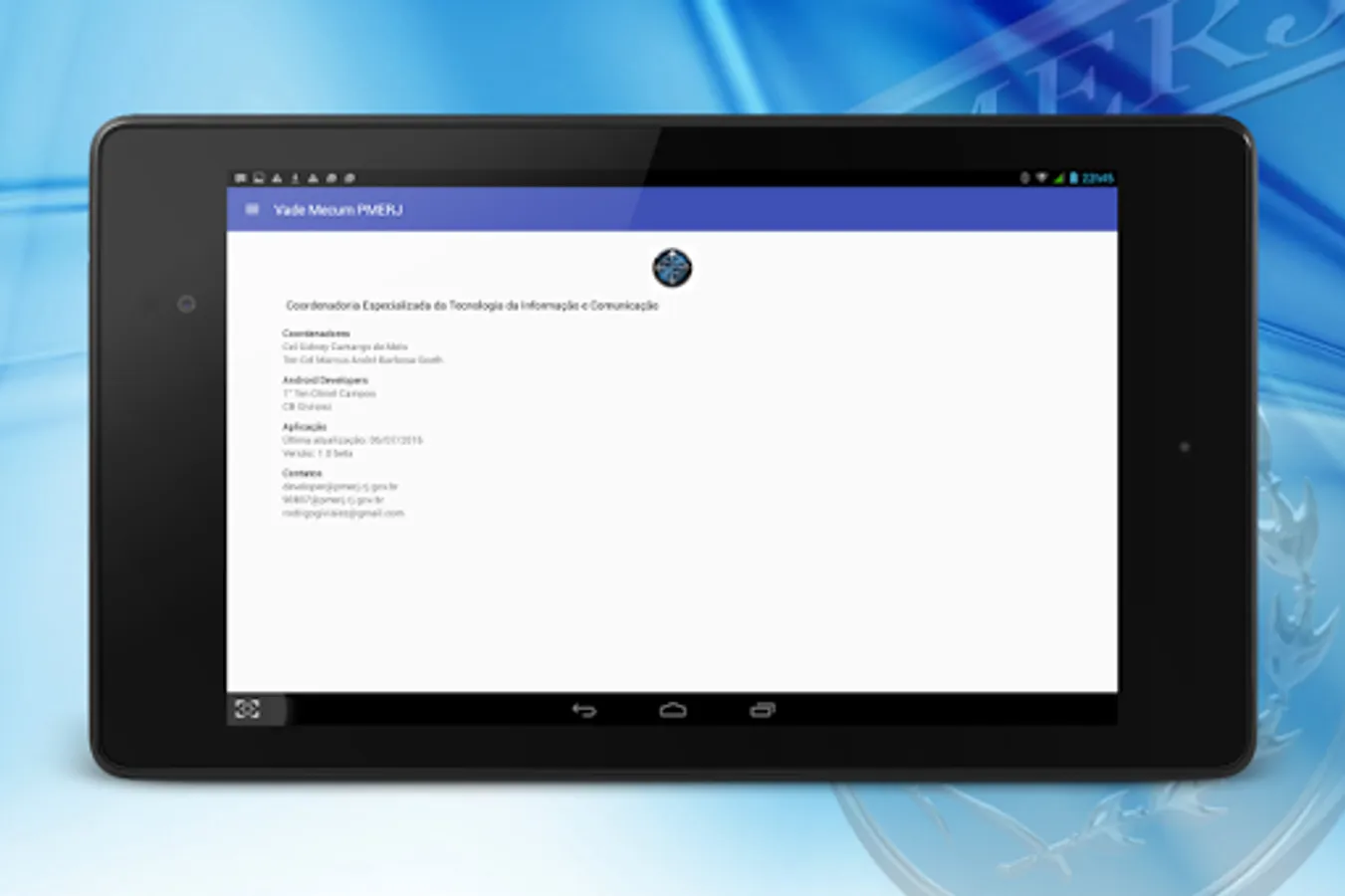Tap the battery status icon
This screenshot has width=1345, height=896.
(x=1073, y=178)
